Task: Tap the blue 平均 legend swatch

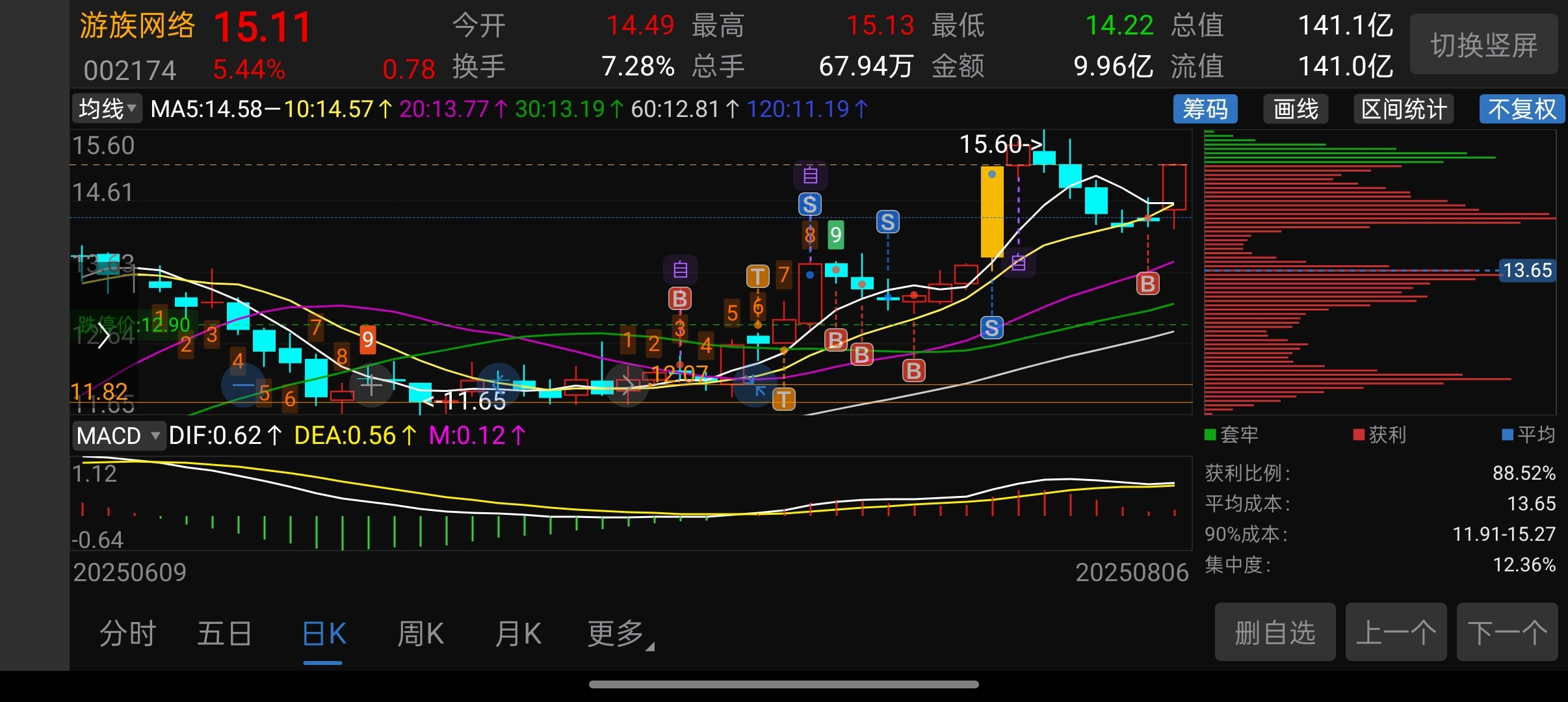Action: pyautogui.click(x=1508, y=434)
